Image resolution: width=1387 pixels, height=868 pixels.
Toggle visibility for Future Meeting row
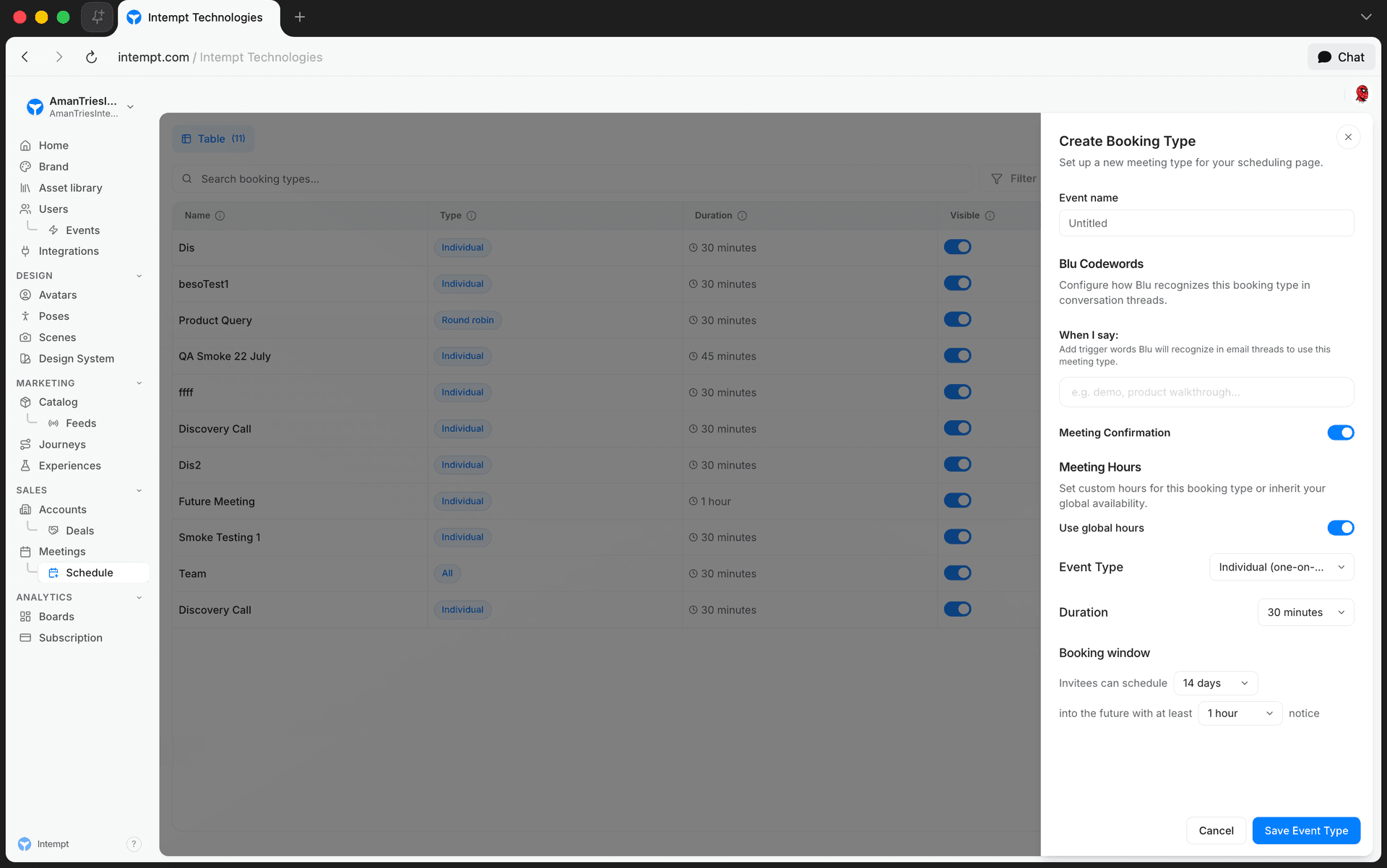957,500
